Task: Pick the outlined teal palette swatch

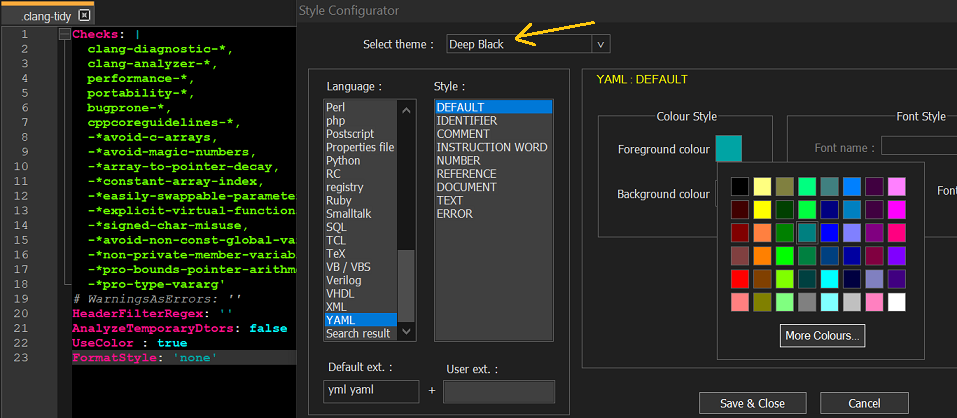Action: [807, 232]
